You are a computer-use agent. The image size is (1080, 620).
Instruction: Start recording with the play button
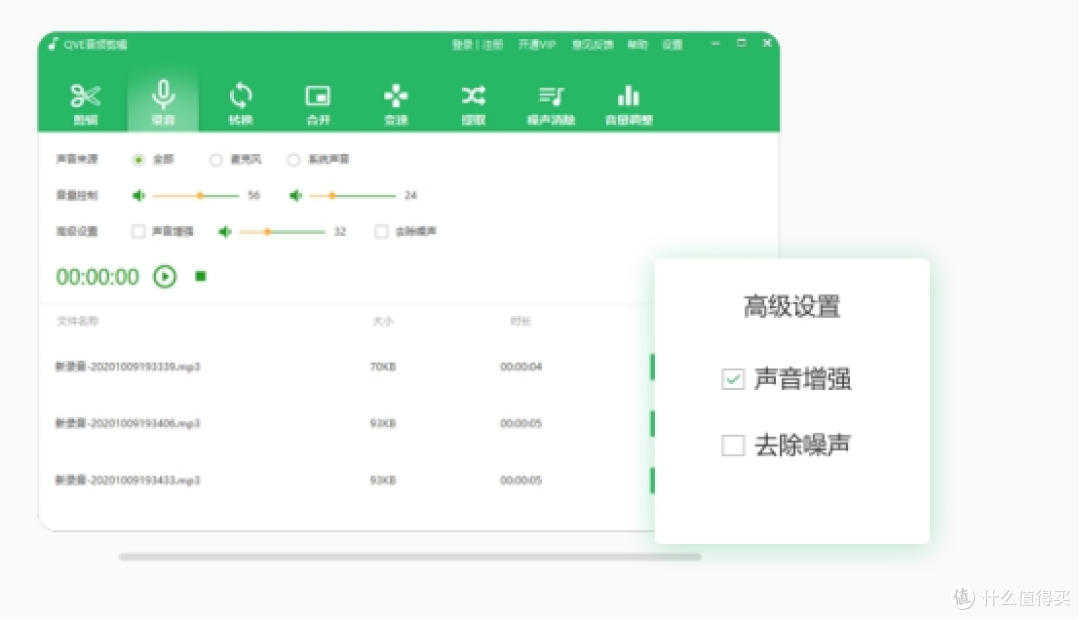tap(165, 276)
